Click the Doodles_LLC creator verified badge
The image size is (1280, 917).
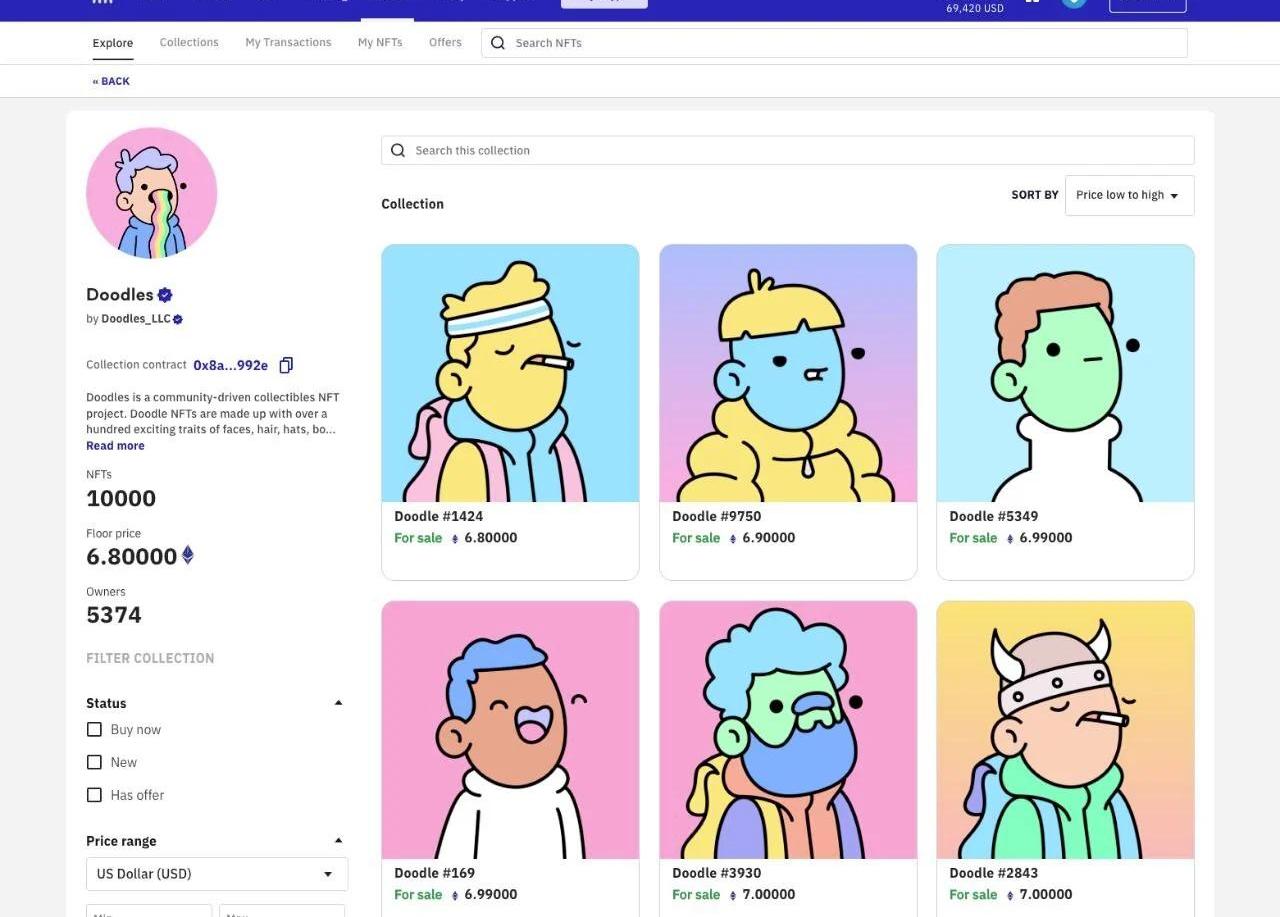[178, 319]
